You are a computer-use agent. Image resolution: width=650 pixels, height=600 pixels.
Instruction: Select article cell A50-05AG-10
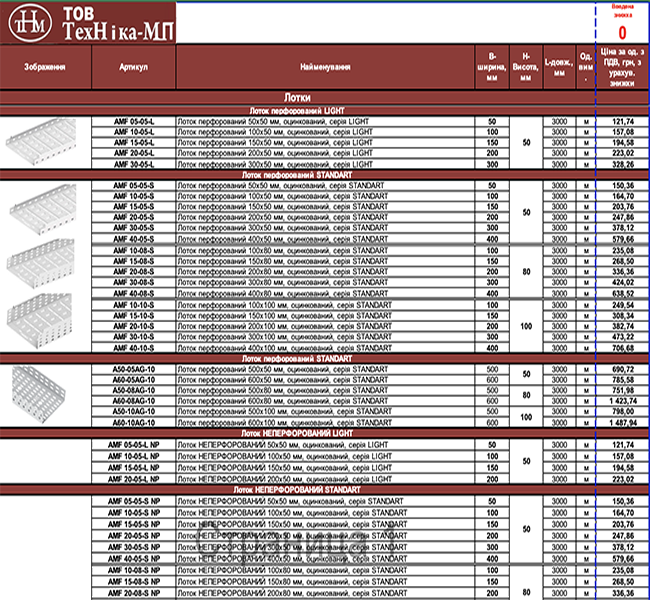coord(133,369)
